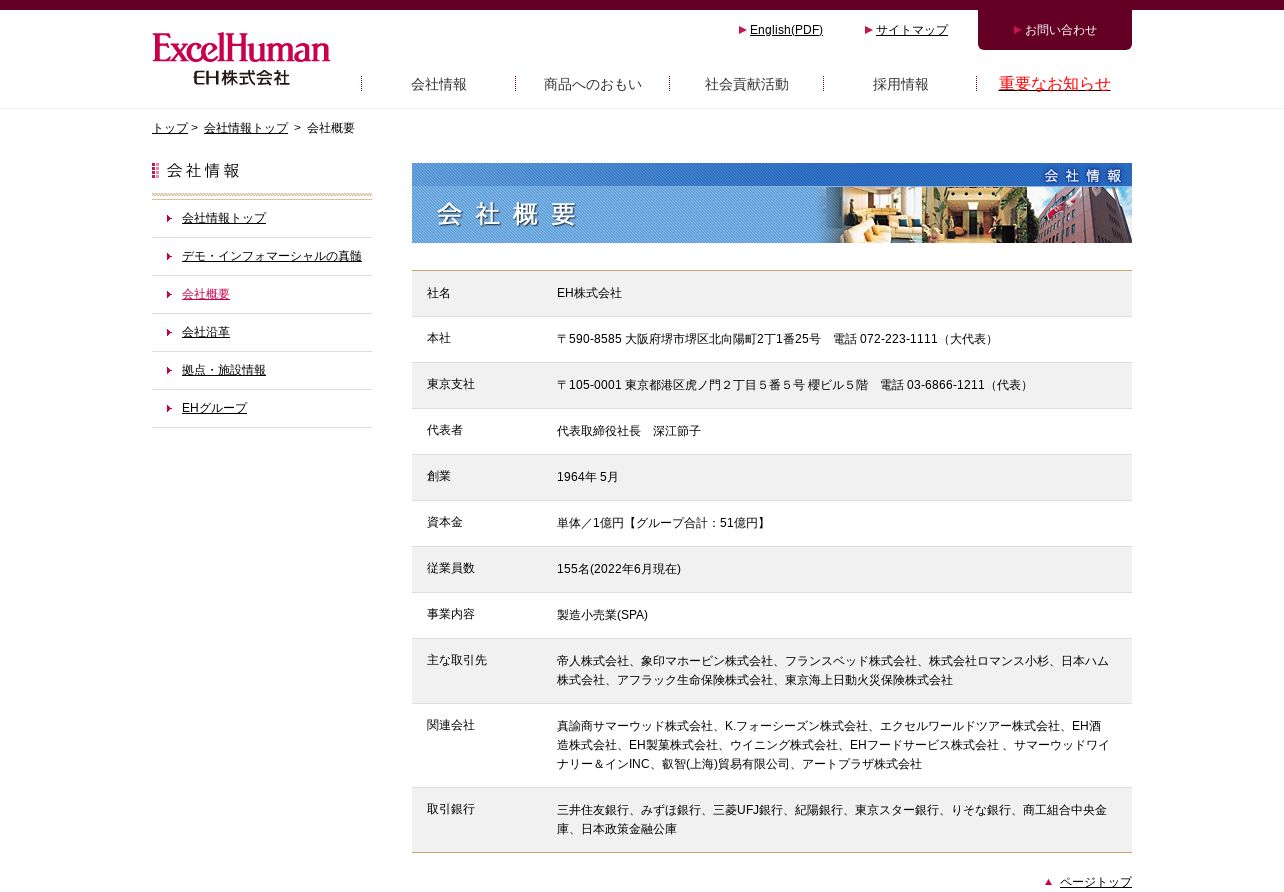
Task: Click the 製造小売業(SPA) text
Action: 602,615
